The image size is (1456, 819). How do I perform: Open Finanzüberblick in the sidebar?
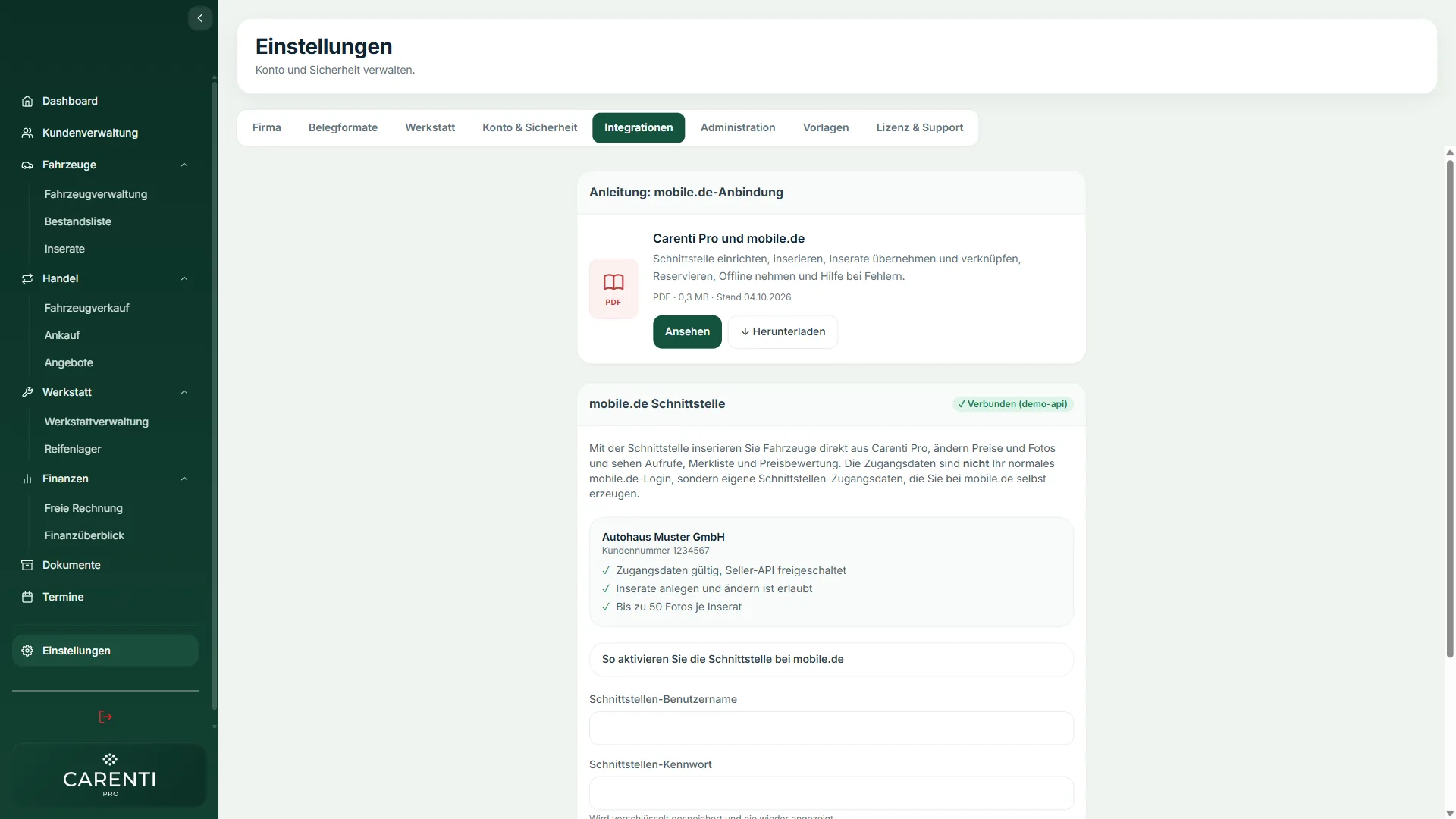[84, 535]
